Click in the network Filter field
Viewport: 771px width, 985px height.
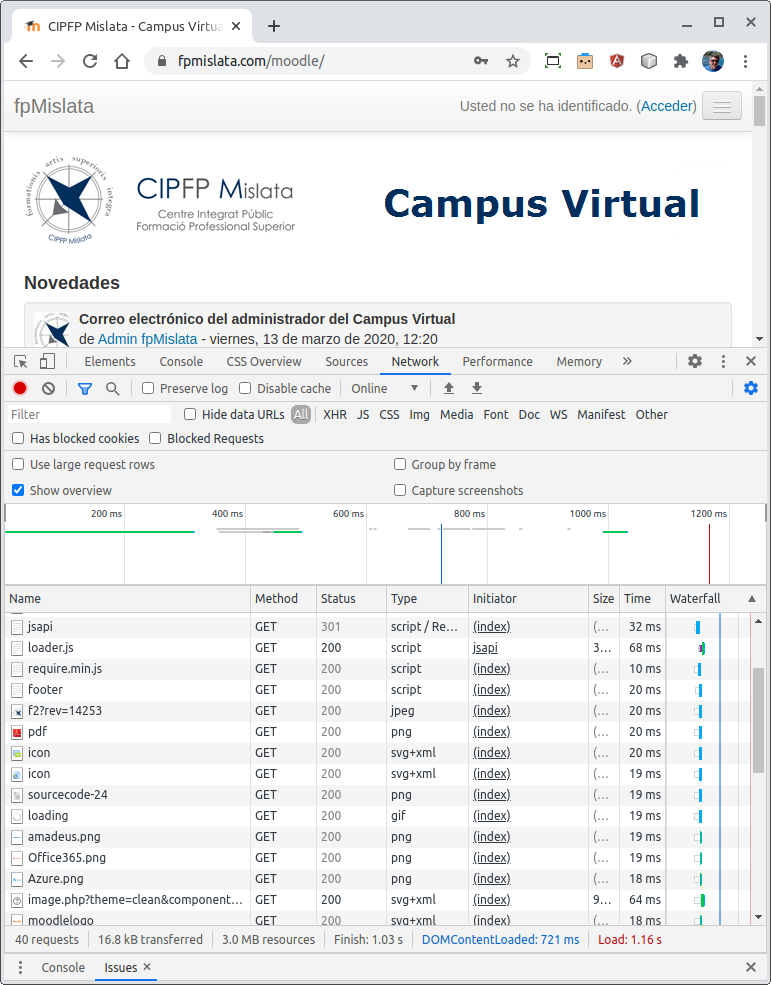pyautogui.click(x=89, y=414)
